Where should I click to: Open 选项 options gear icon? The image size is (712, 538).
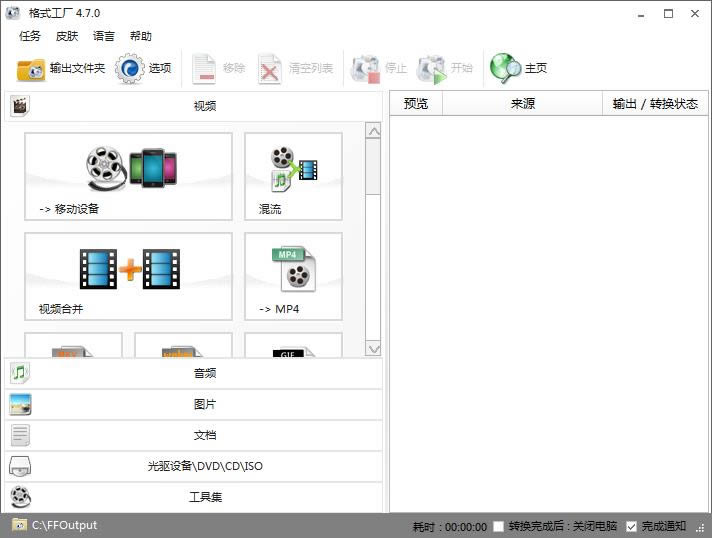129,69
